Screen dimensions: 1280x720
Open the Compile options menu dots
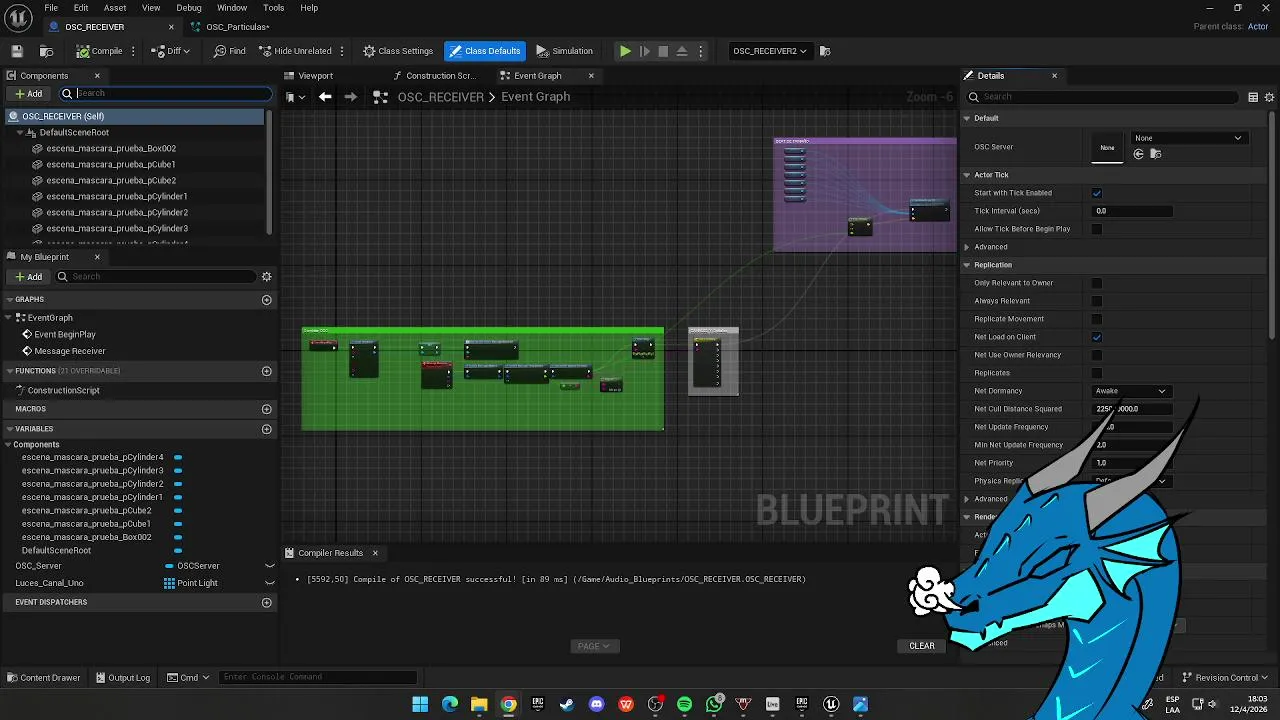click(x=134, y=51)
